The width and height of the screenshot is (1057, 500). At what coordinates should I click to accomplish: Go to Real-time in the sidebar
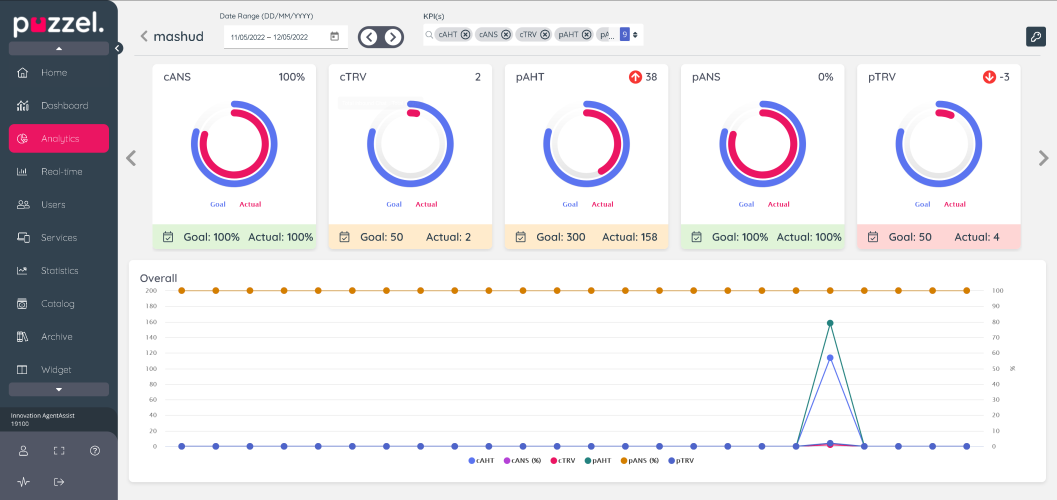click(61, 172)
